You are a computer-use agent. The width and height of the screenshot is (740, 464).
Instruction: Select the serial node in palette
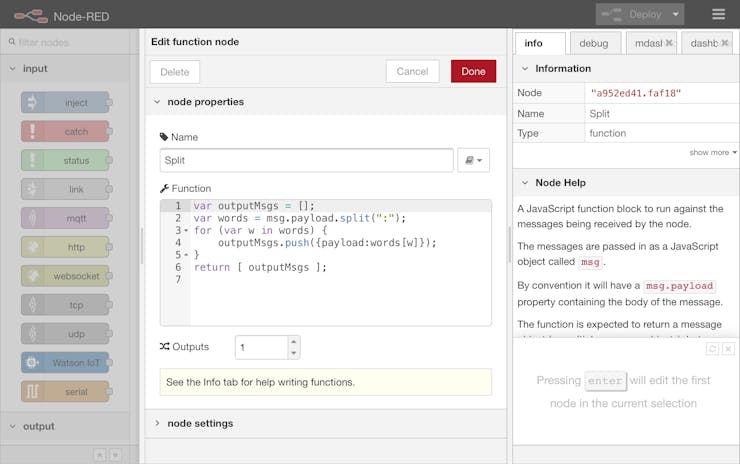[x=65, y=392]
